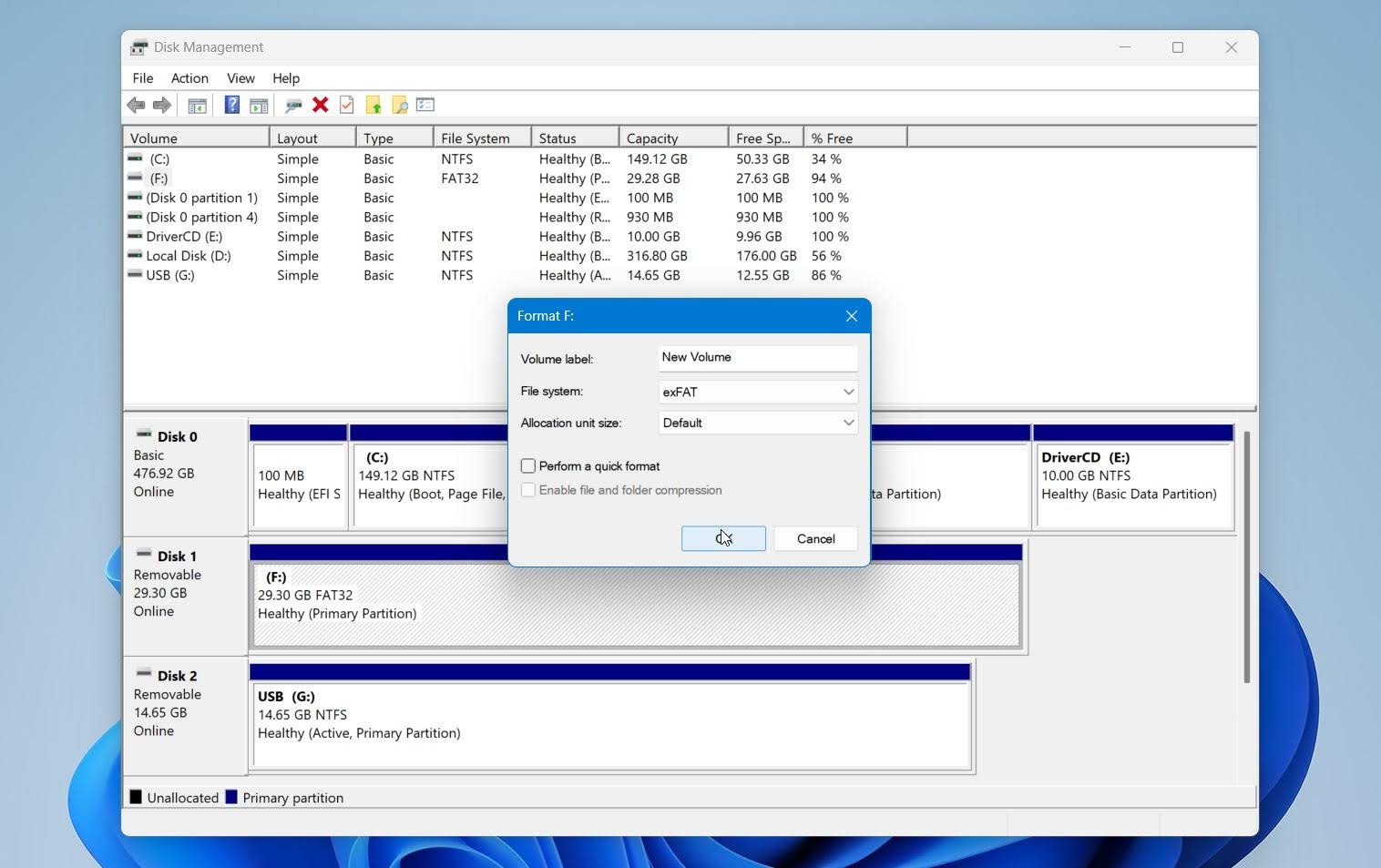
Task: Select the 100 MB EFI partition block
Action: 298,485
